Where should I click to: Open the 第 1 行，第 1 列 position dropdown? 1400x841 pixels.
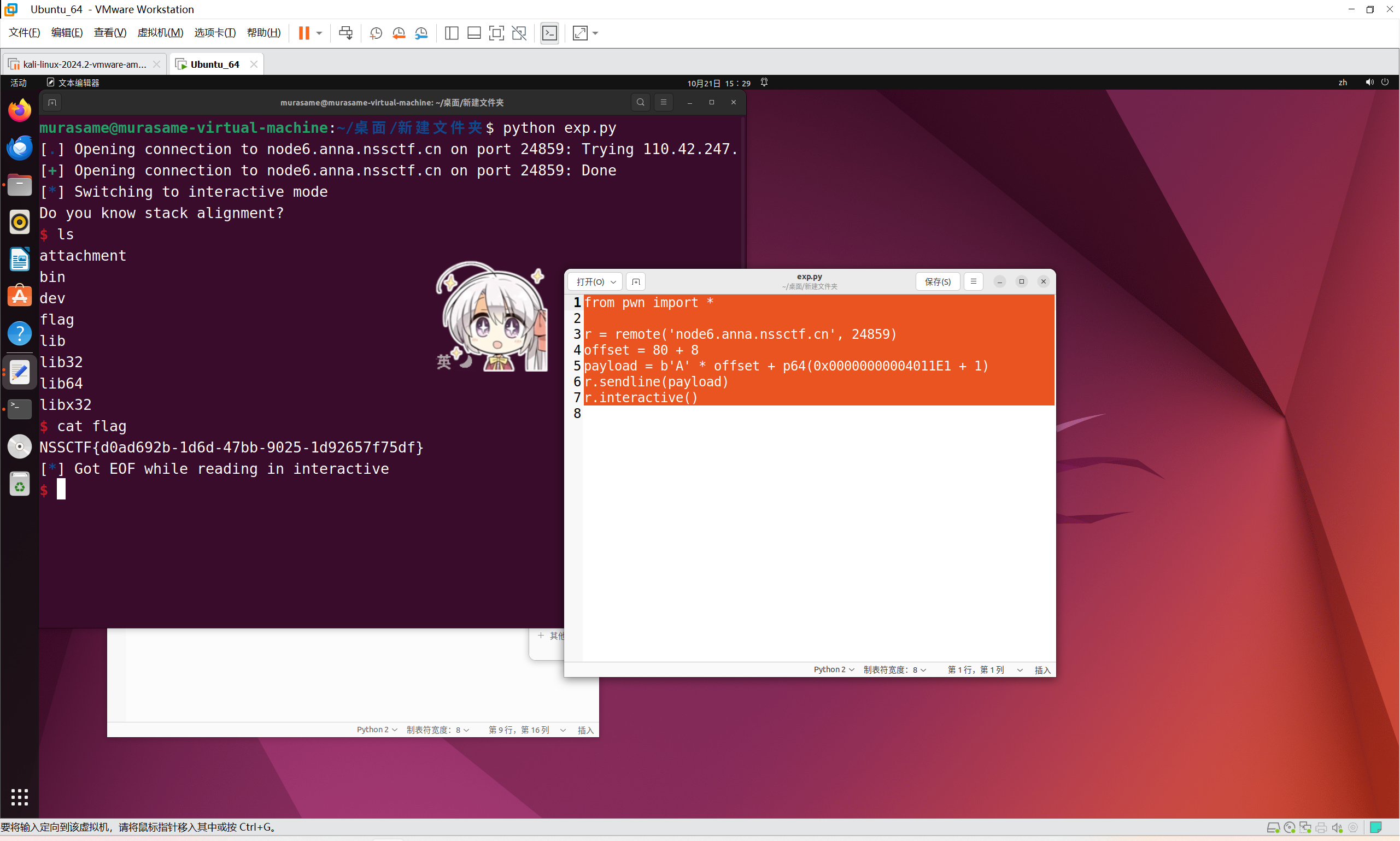(x=985, y=670)
